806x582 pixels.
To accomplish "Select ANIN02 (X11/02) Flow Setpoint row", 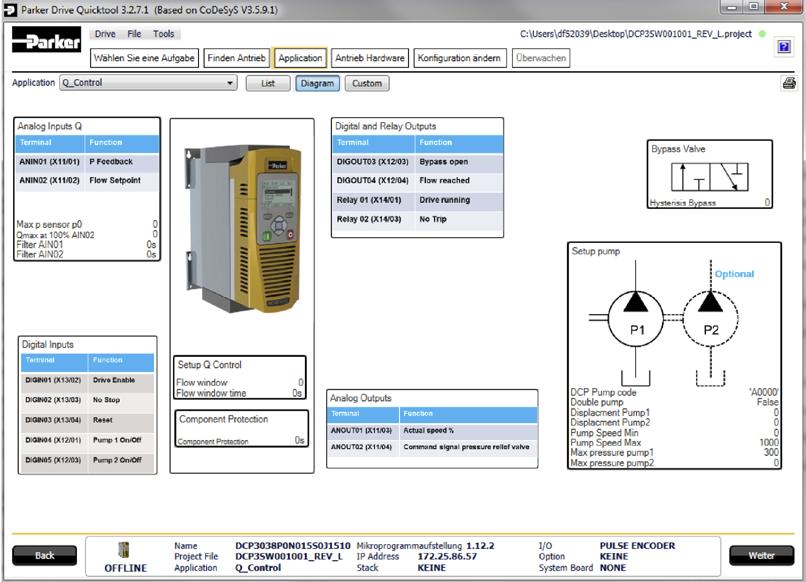I will pyautogui.click(x=87, y=181).
